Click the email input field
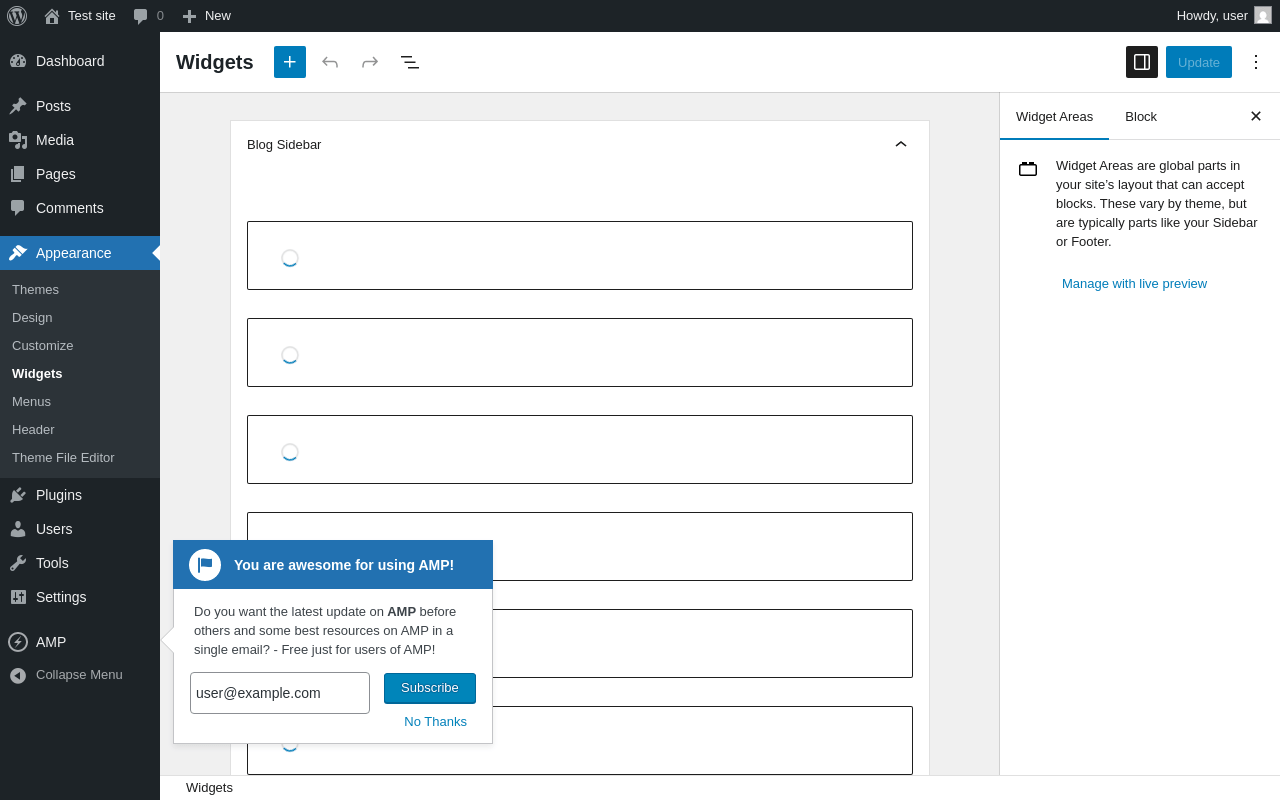Image resolution: width=1280 pixels, height=800 pixels. click(x=280, y=693)
